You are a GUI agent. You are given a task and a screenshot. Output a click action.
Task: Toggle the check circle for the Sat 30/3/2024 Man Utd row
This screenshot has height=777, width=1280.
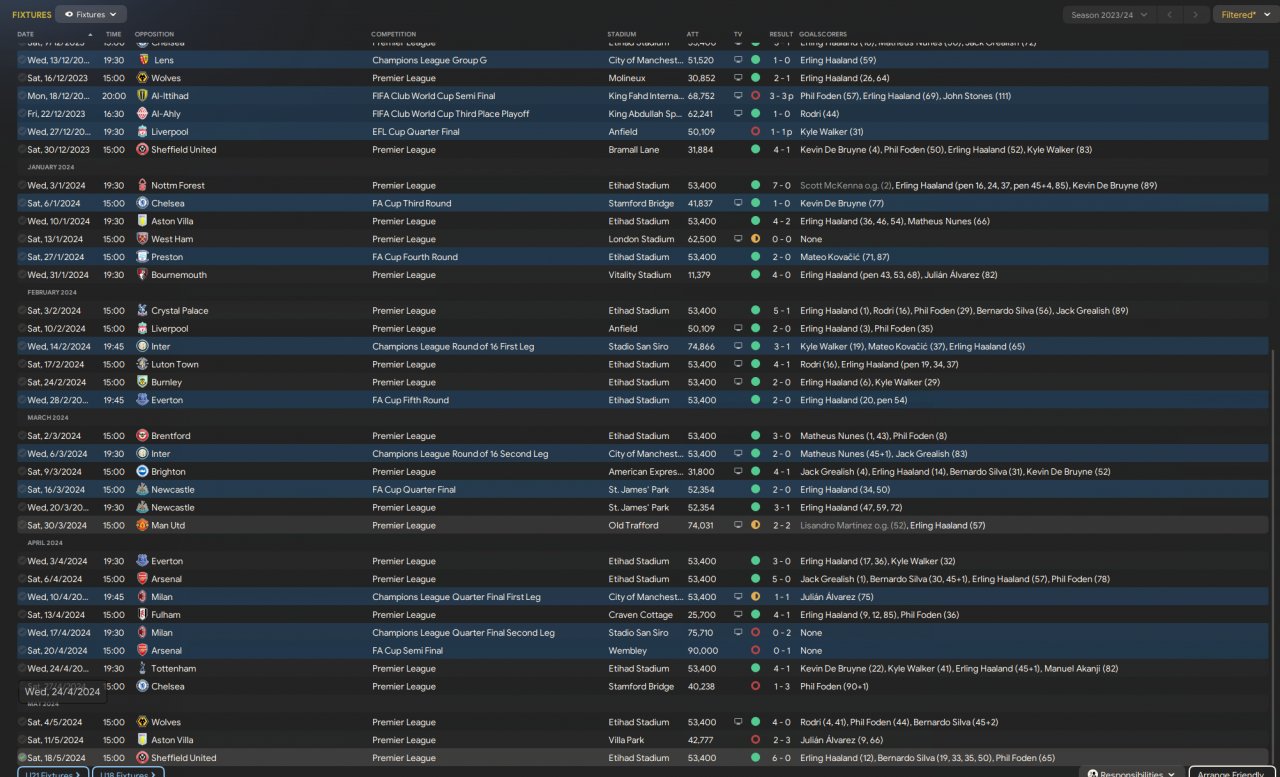(x=22, y=526)
